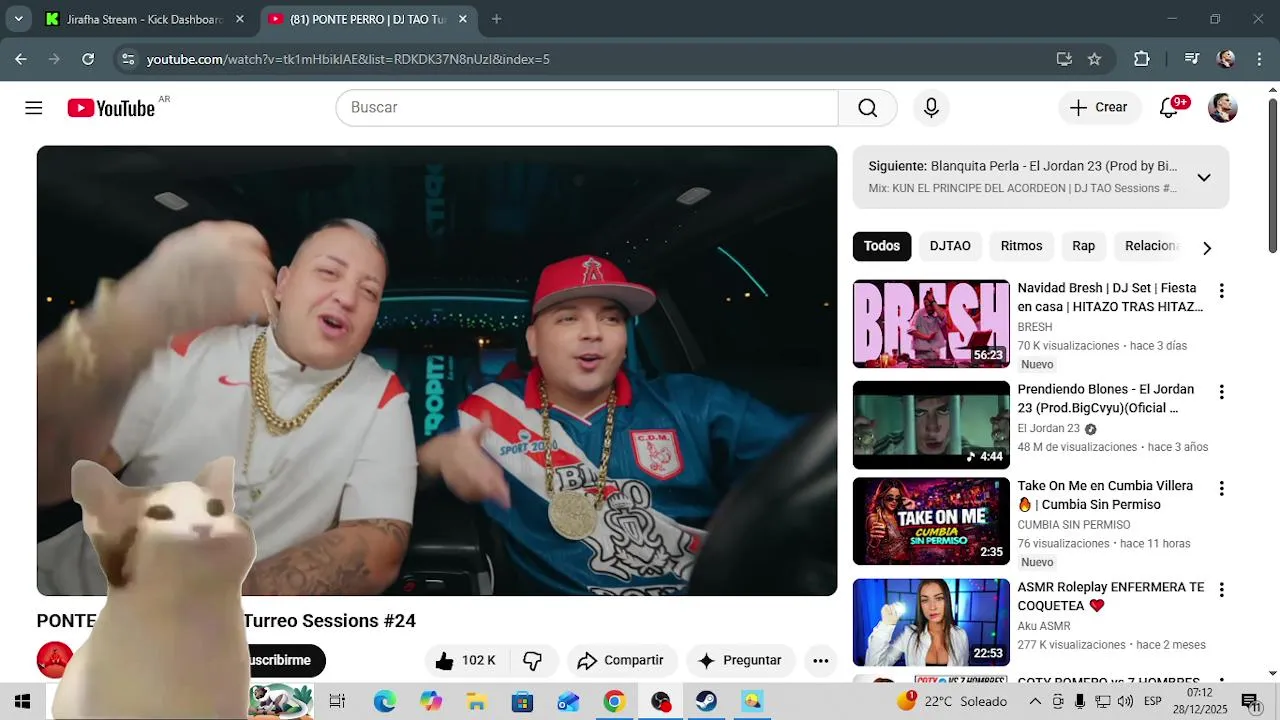Viewport: 1280px width, 720px height.
Task: Open Navidad Bresh DJ Set thumbnail
Action: point(931,323)
